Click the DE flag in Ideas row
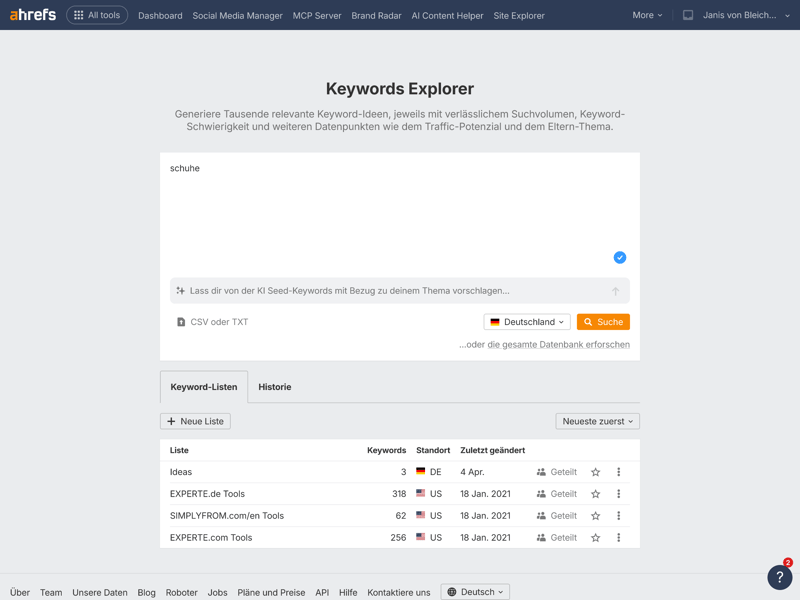Screen dimensions: 800x600 point(420,471)
